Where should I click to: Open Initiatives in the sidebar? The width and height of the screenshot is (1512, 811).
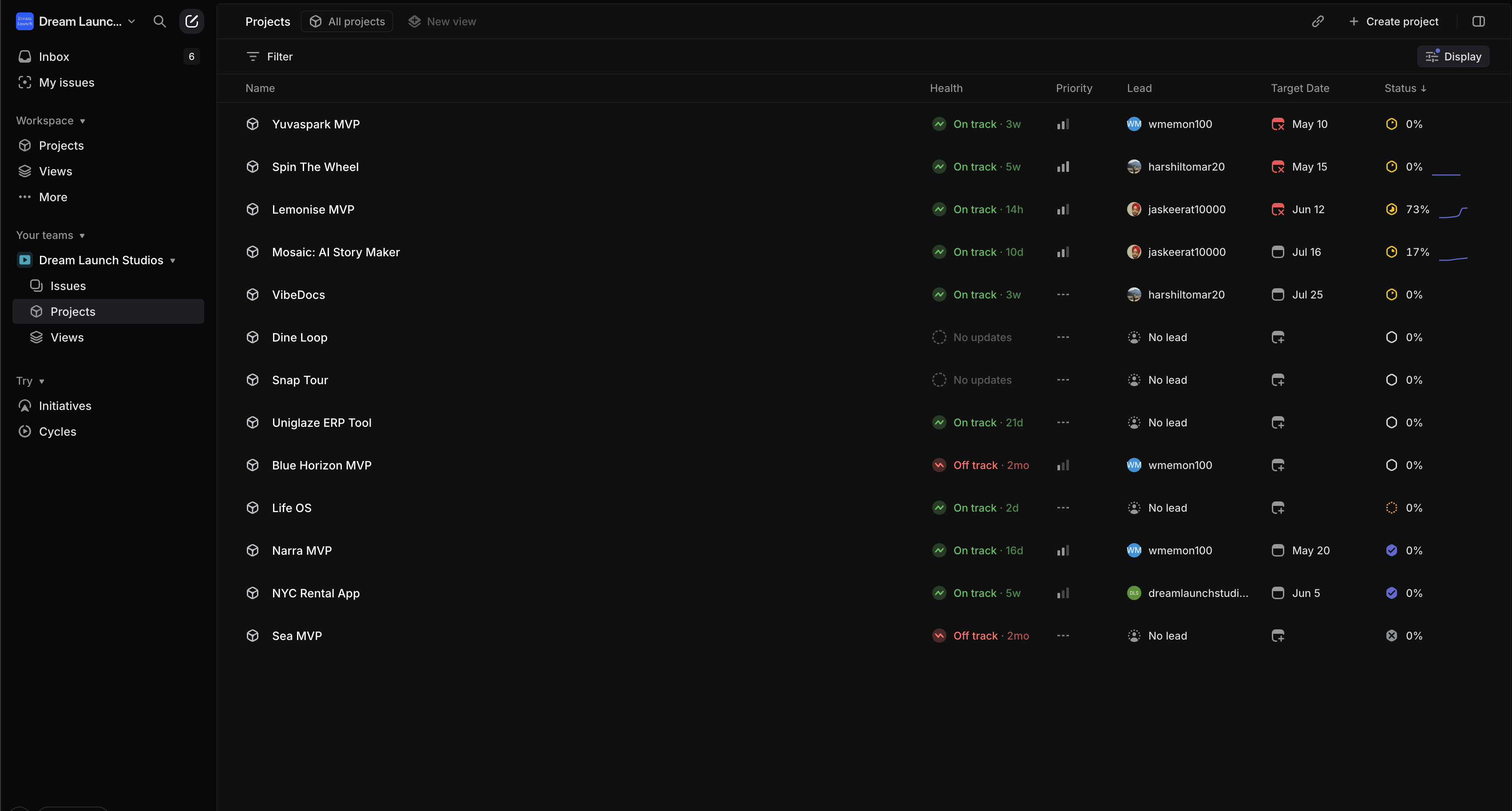click(x=108, y=405)
